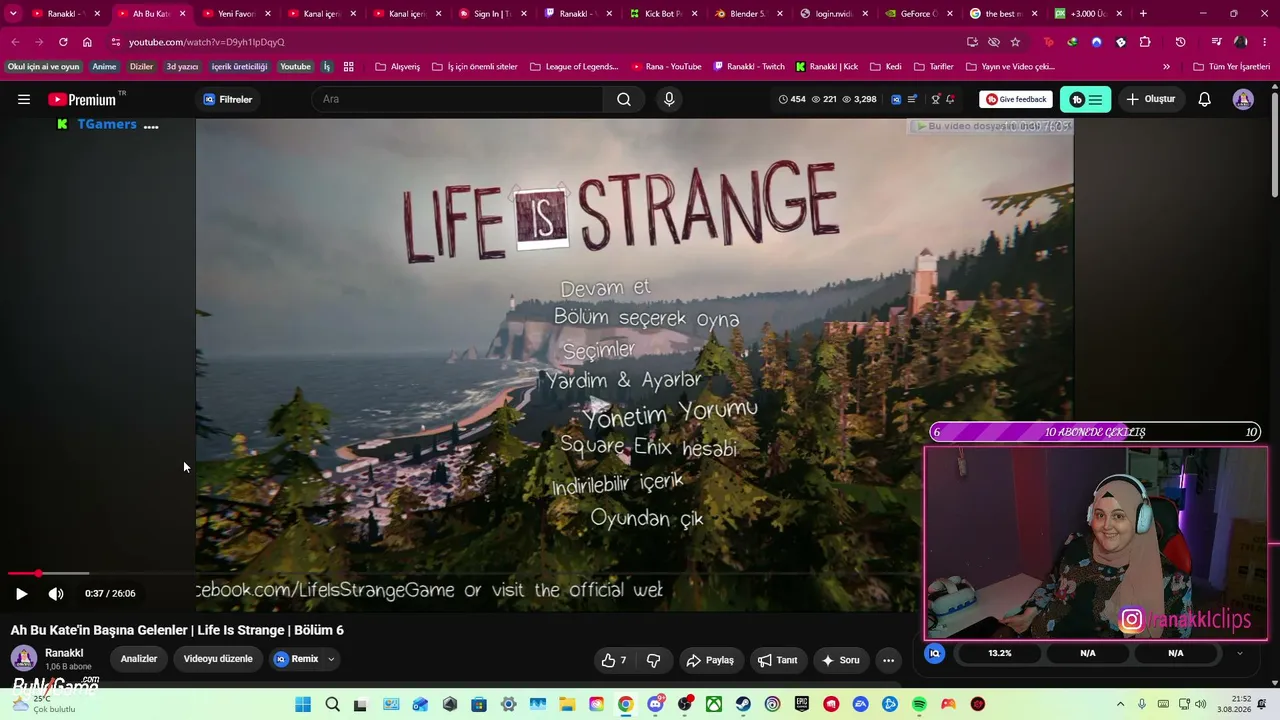Screen dimensions: 1280x720
Task: Expand the Remix dropdown arrow
Action: click(331, 659)
